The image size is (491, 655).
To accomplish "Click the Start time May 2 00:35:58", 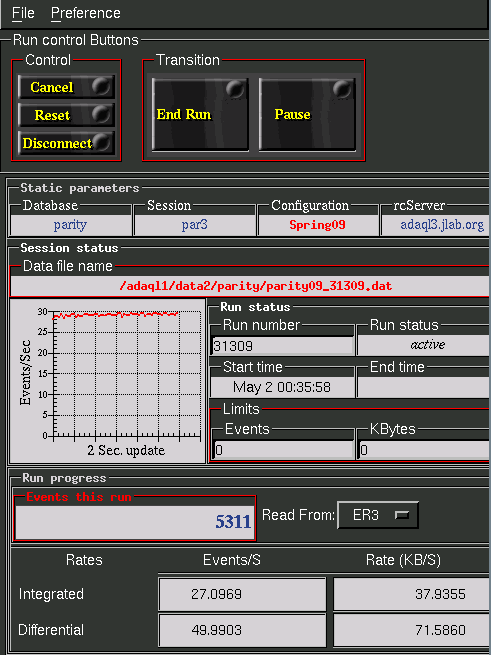I will (282, 387).
